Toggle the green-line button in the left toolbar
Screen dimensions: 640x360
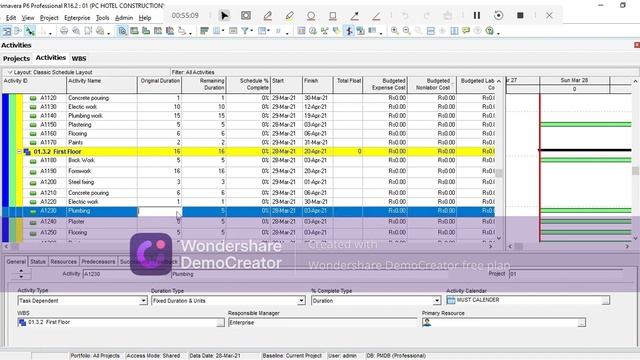coord(30,31)
